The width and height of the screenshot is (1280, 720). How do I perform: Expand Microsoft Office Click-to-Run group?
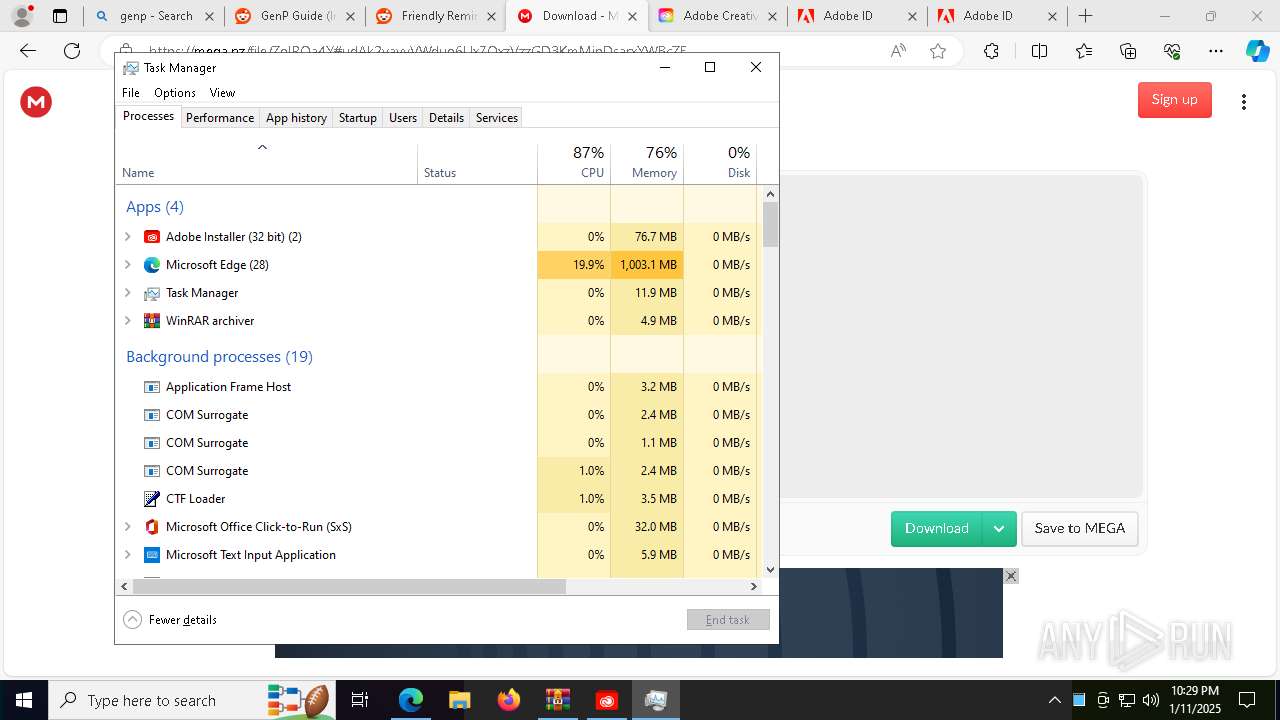click(x=127, y=527)
